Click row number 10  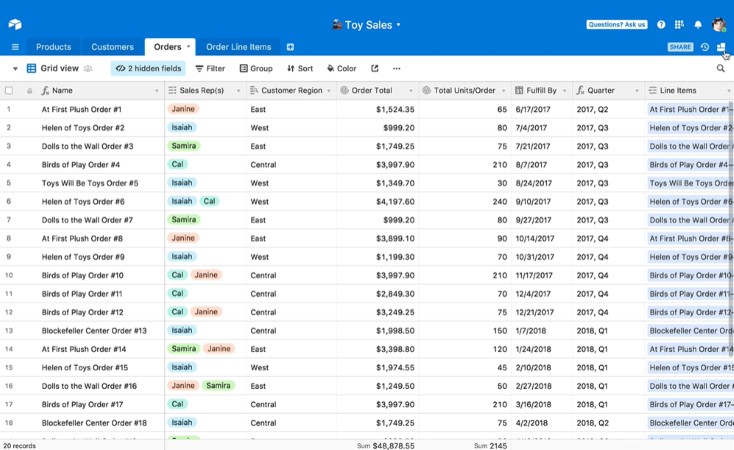click(9, 275)
